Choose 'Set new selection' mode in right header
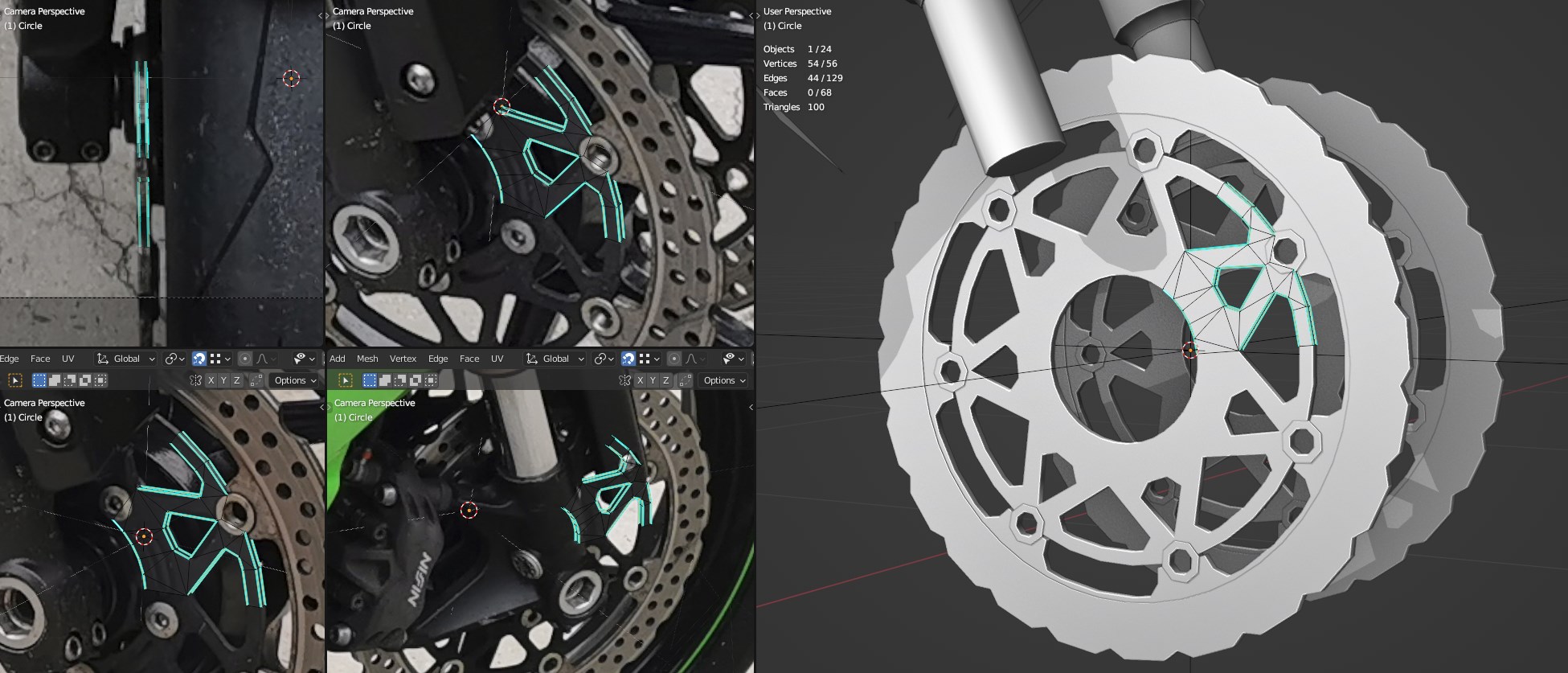The image size is (1568, 673). click(369, 380)
